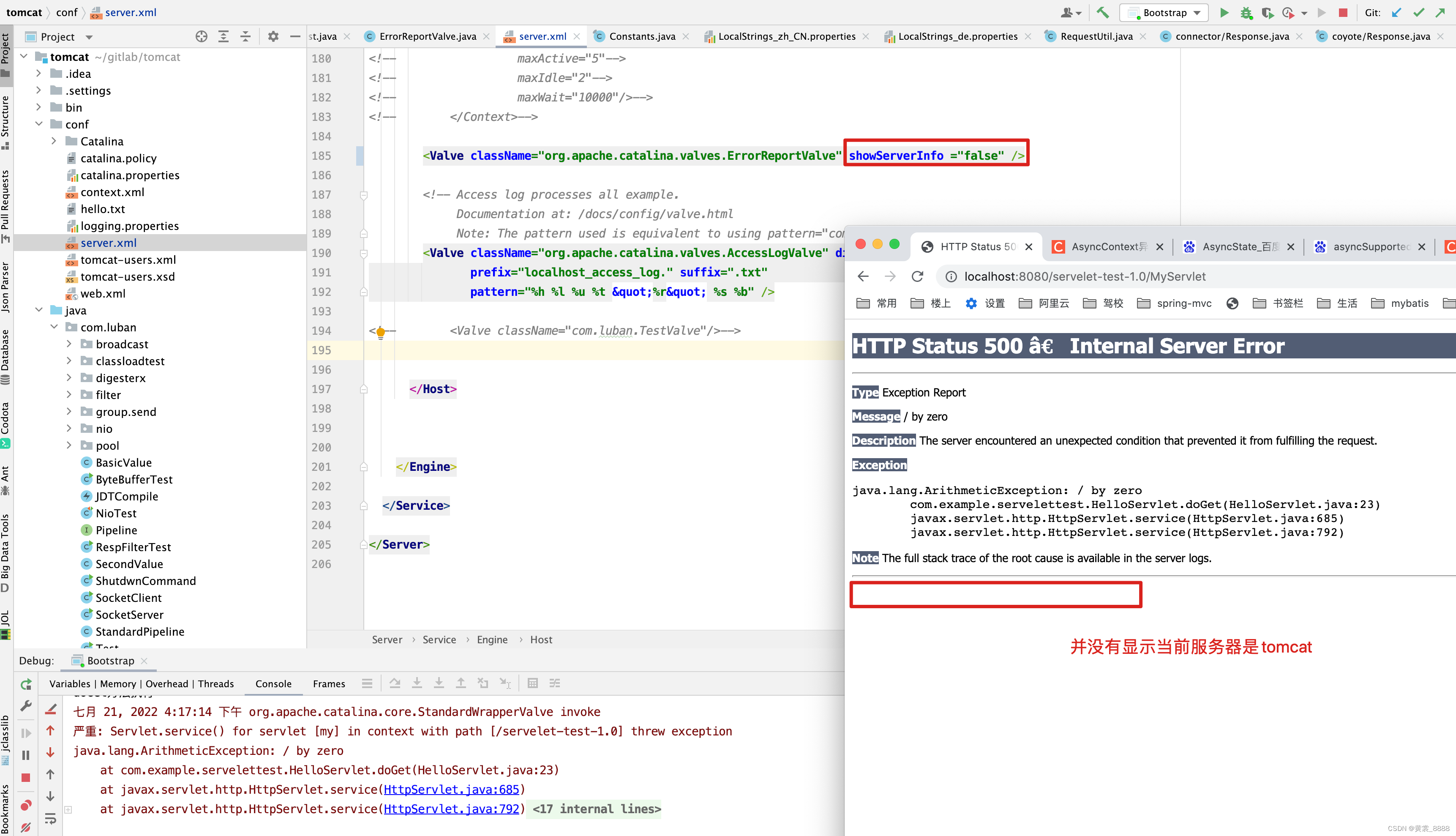Switch to Frames tab in debugger
Viewport: 1456px width, 836px height.
click(x=329, y=684)
